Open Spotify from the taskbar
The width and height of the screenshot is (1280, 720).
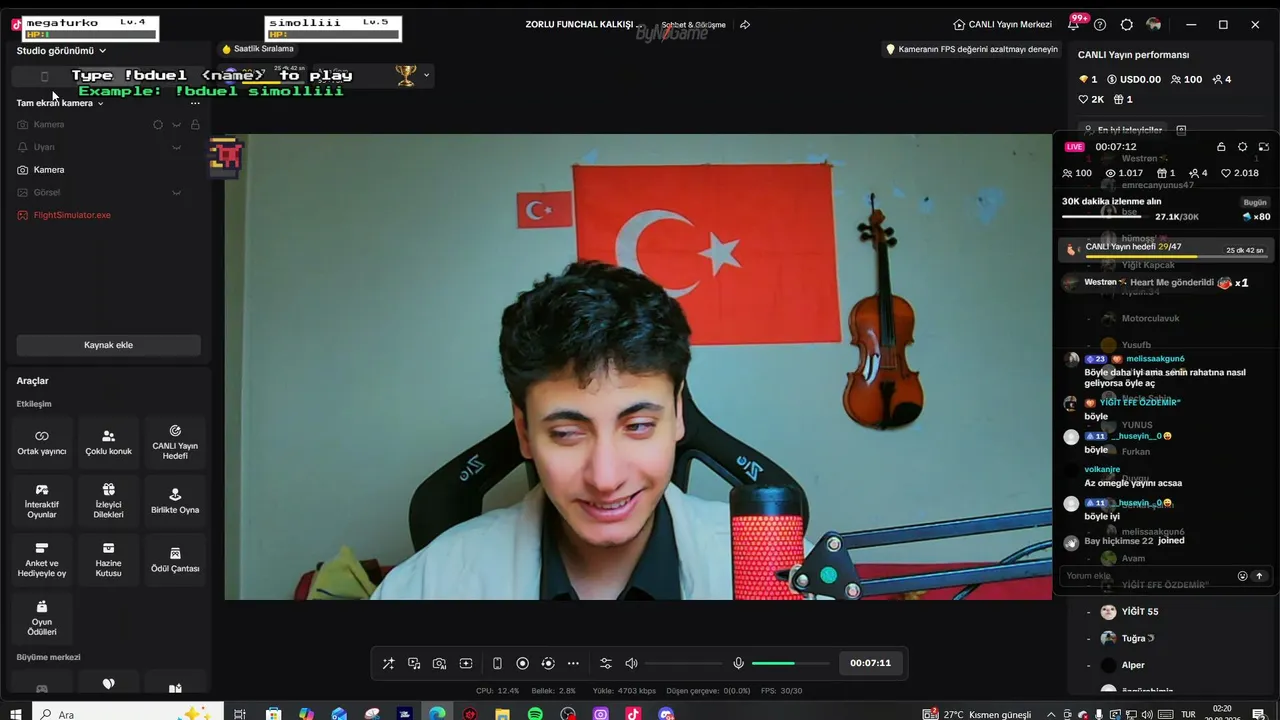pos(535,714)
